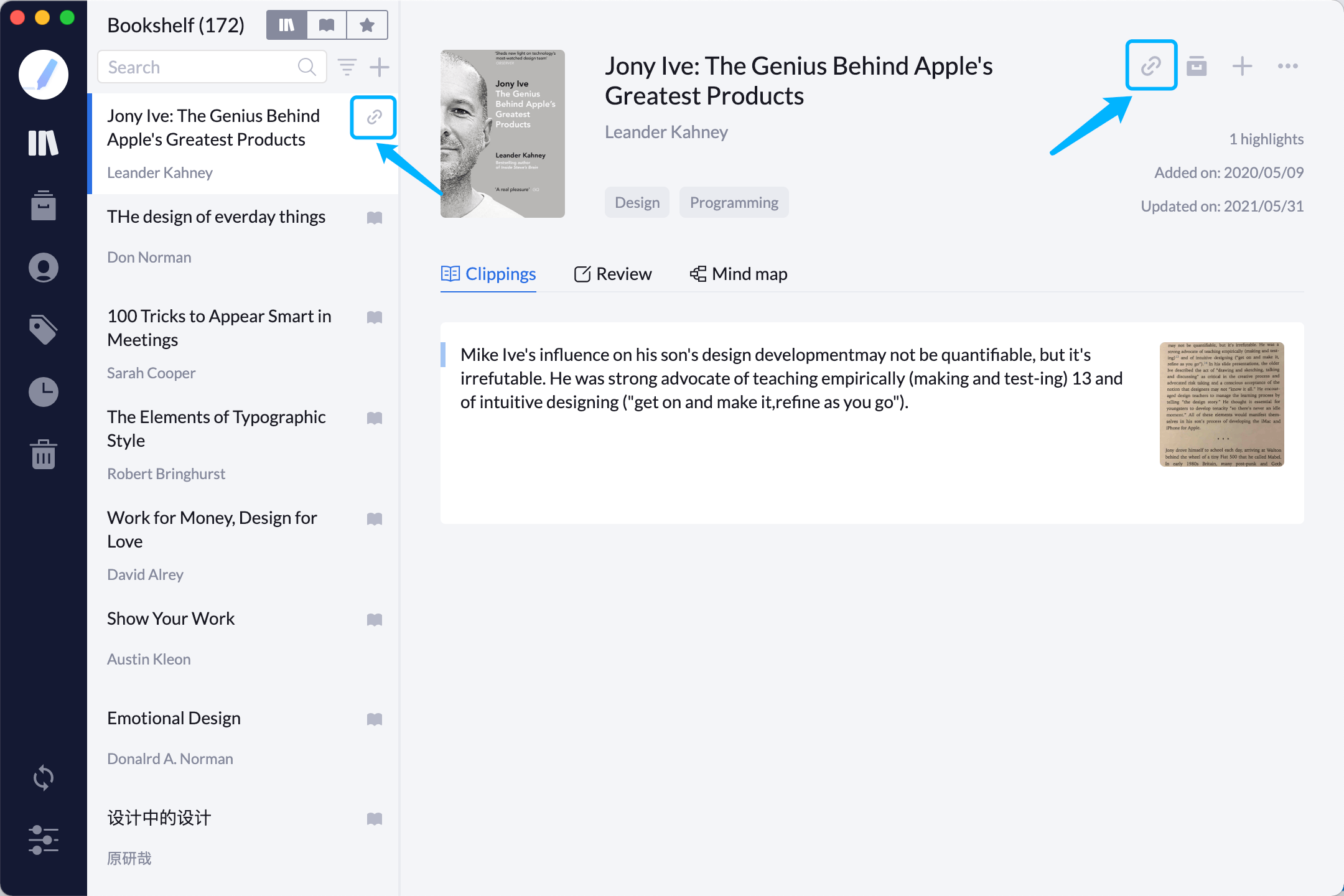Screen dimensions: 1344x896
Task: Open the scanned page clipping image
Action: pyautogui.click(x=1222, y=404)
